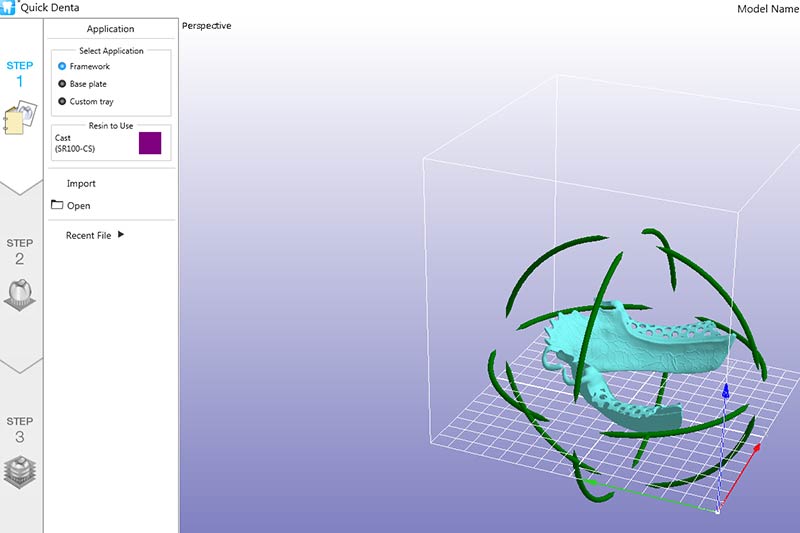Pick the purple resin color swatch
Image resolution: width=800 pixels, height=533 pixels.
pos(150,143)
